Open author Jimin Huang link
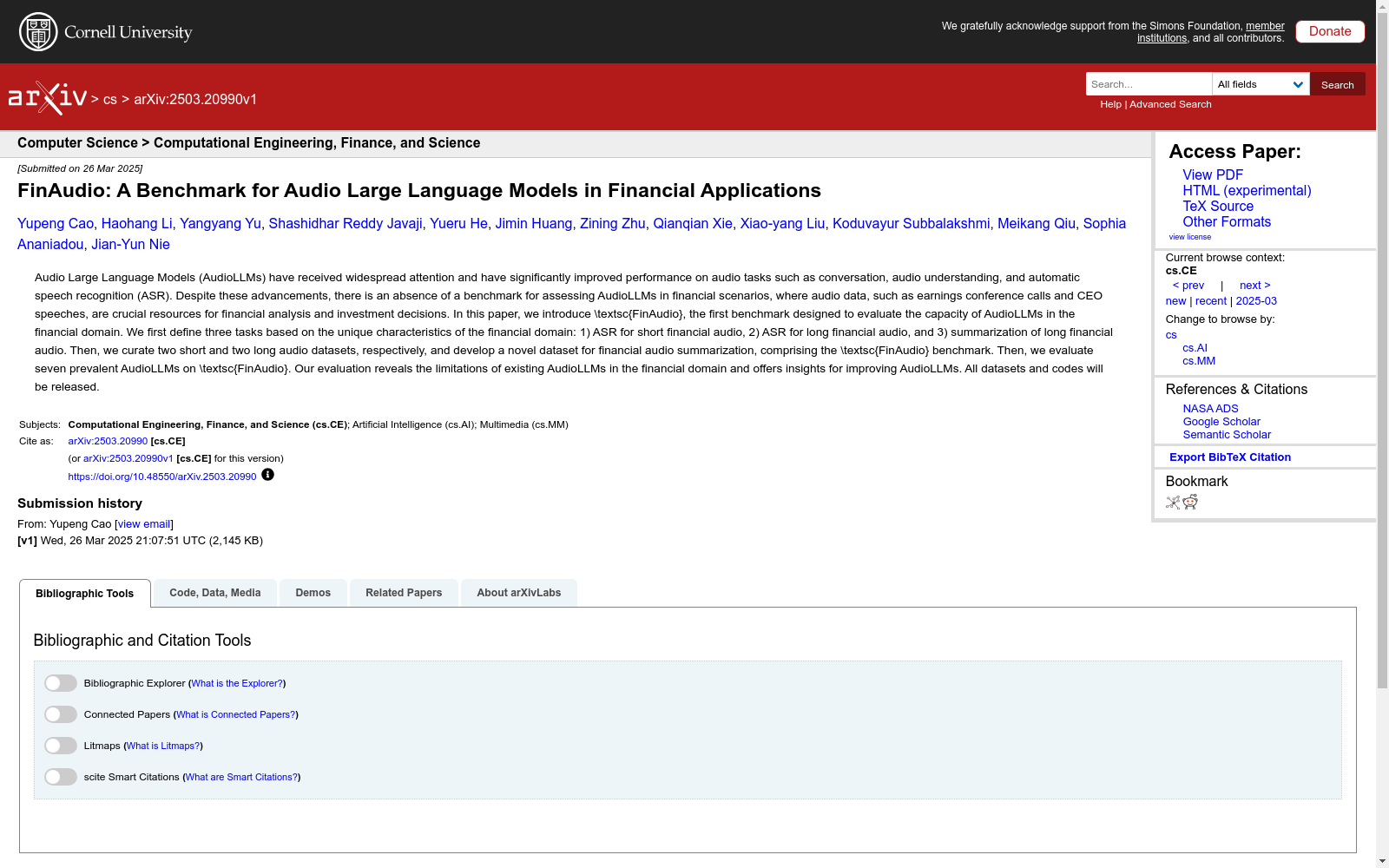1389x868 pixels. (x=534, y=223)
